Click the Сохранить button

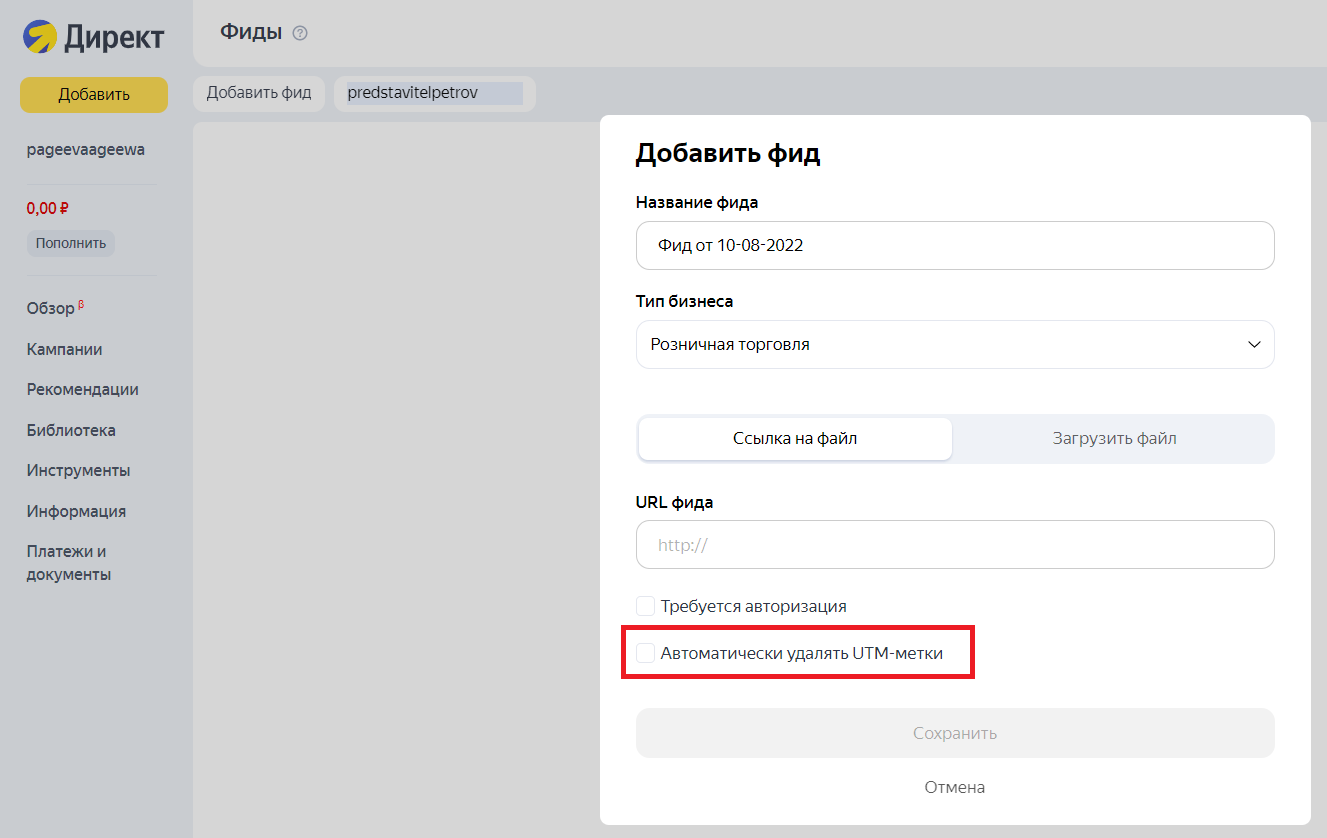[955, 733]
